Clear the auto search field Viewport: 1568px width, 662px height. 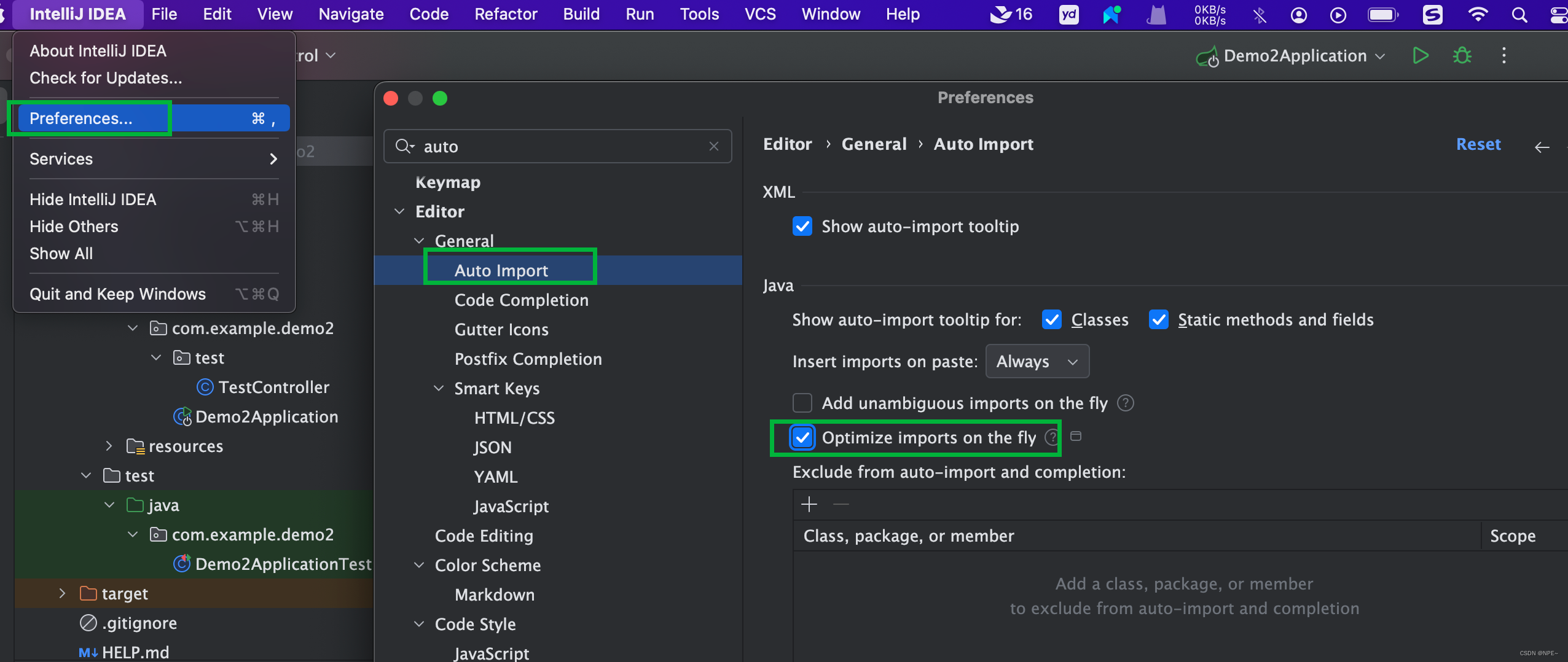[713, 146]
